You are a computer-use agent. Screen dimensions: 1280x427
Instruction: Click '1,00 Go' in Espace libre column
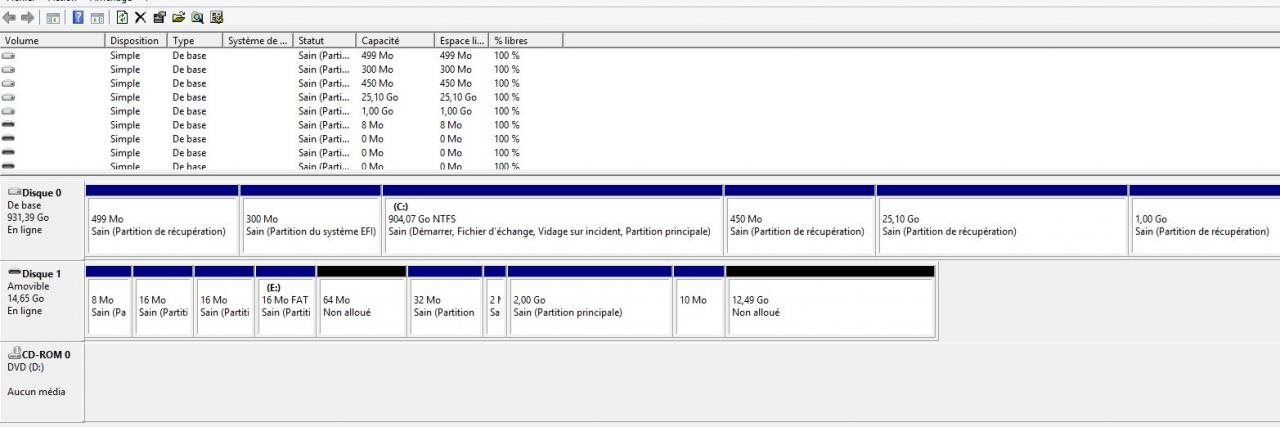455,112
